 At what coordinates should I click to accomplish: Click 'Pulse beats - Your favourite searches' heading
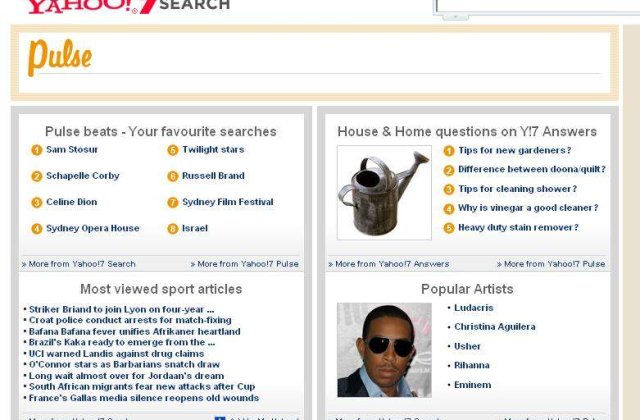point(161,131)
